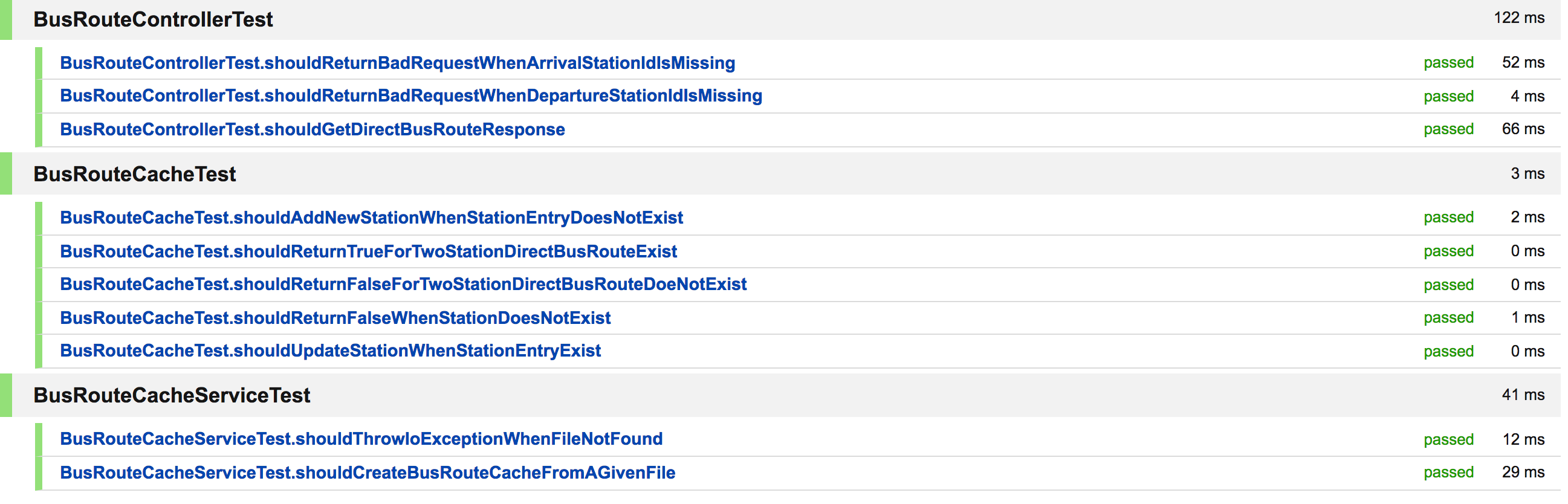The image size is (1568, 504).
Task: Open shouldAddNewStationWhenStationEntryDoesNotExist test link
Action: click(x=371, y=218)
